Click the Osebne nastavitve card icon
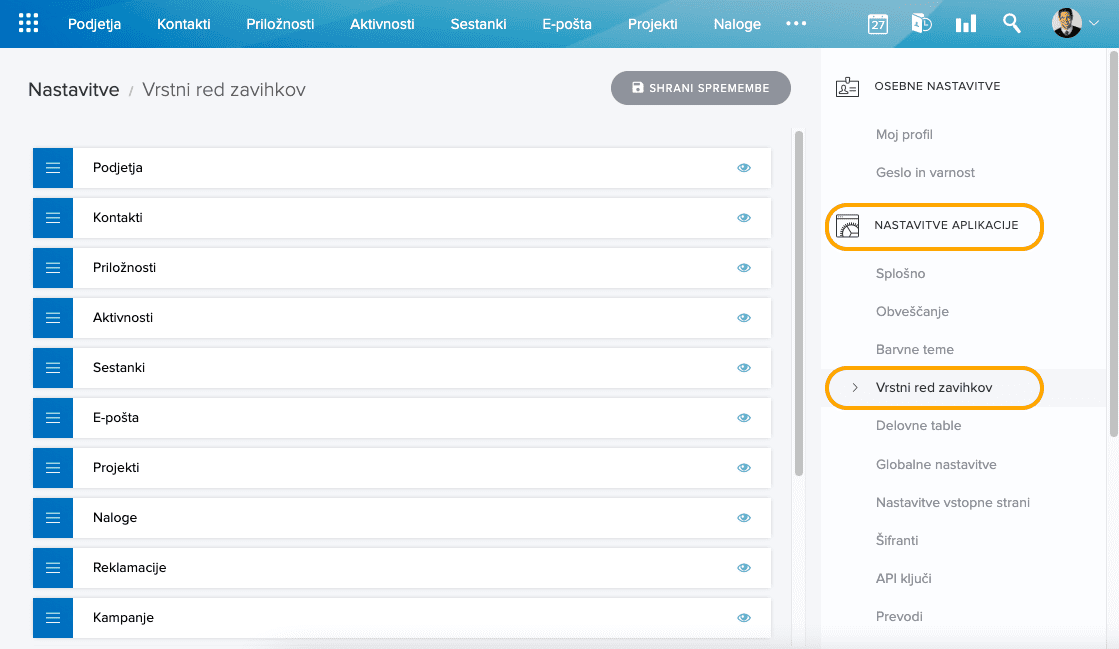Viewport: 1119px width, 649px height. [846, 86]
